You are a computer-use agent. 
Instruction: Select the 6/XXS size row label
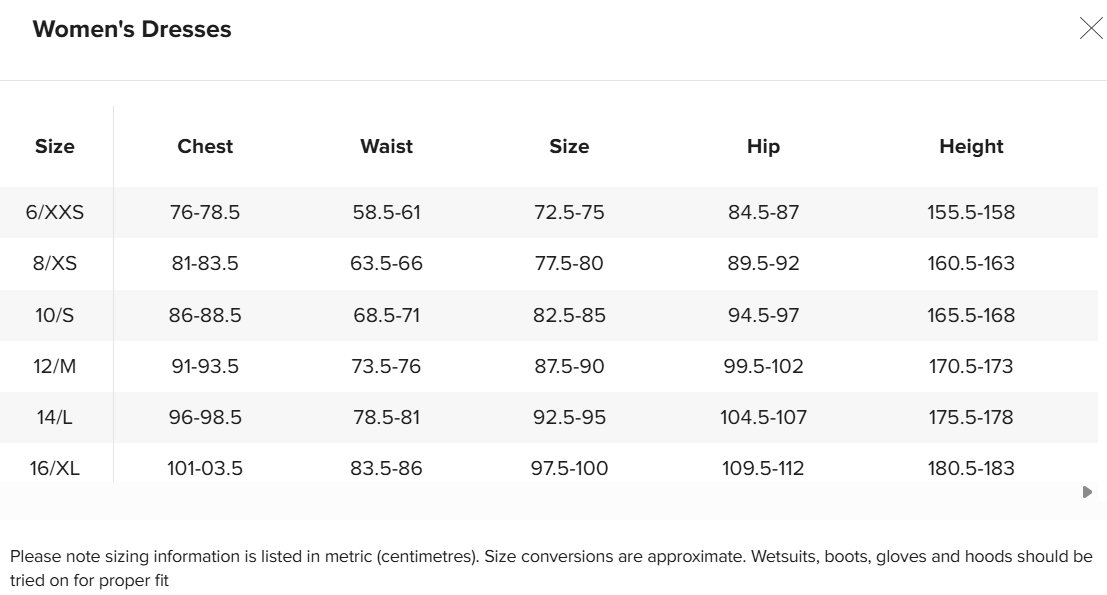pyautogui.click(x=55, y=212)
